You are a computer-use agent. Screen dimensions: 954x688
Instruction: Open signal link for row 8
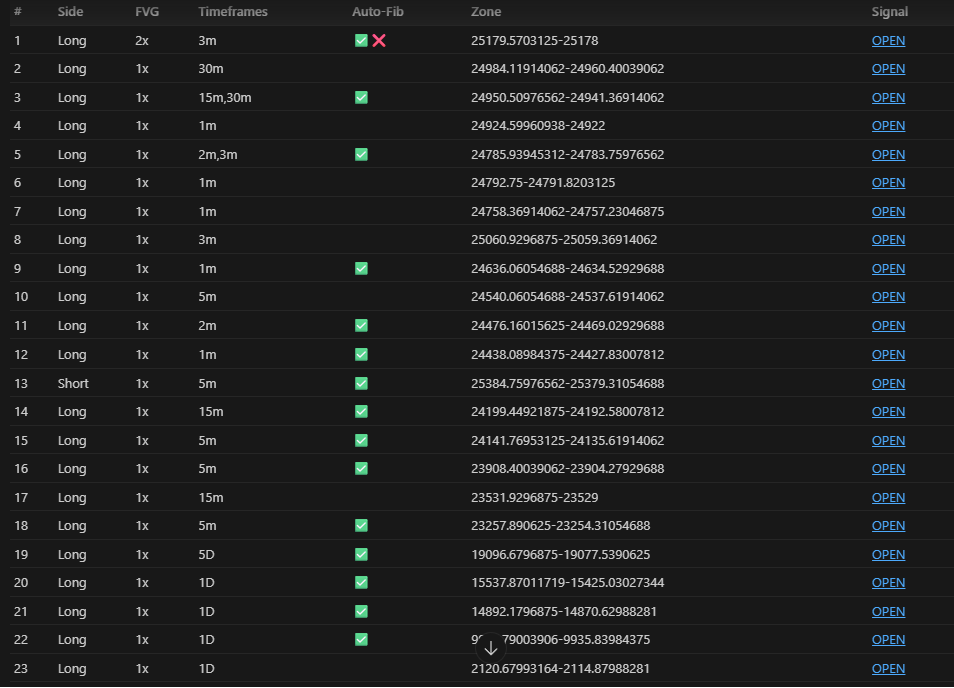(x=888, y=240)
